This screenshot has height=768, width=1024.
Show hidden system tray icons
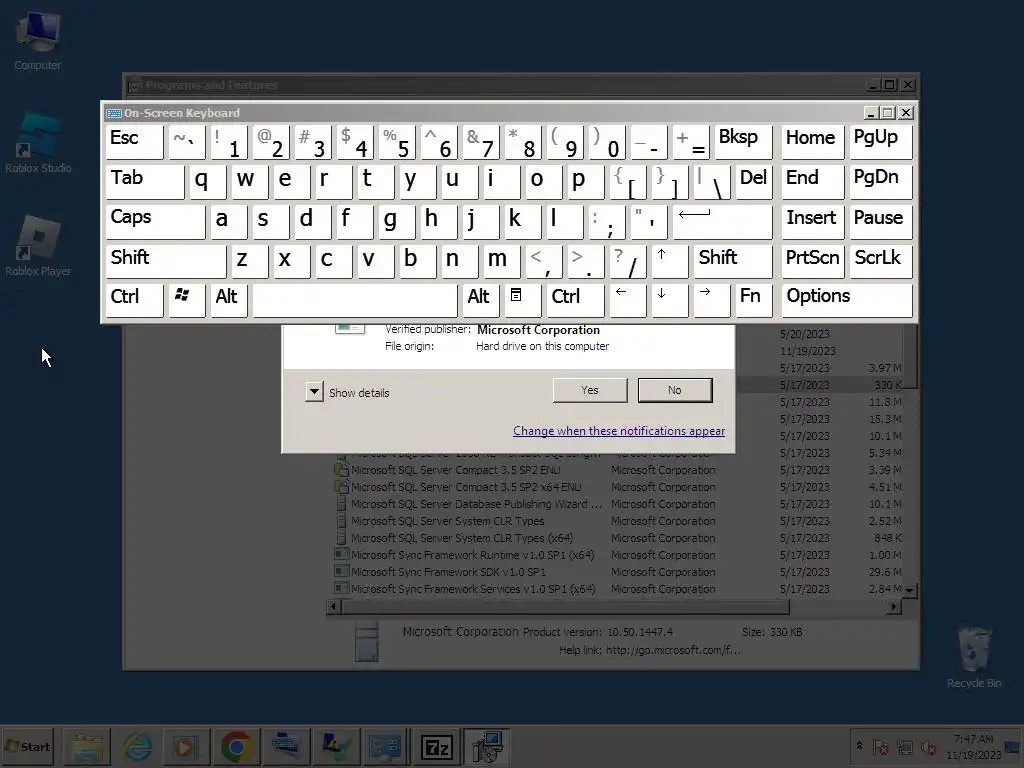pos(859,746)
